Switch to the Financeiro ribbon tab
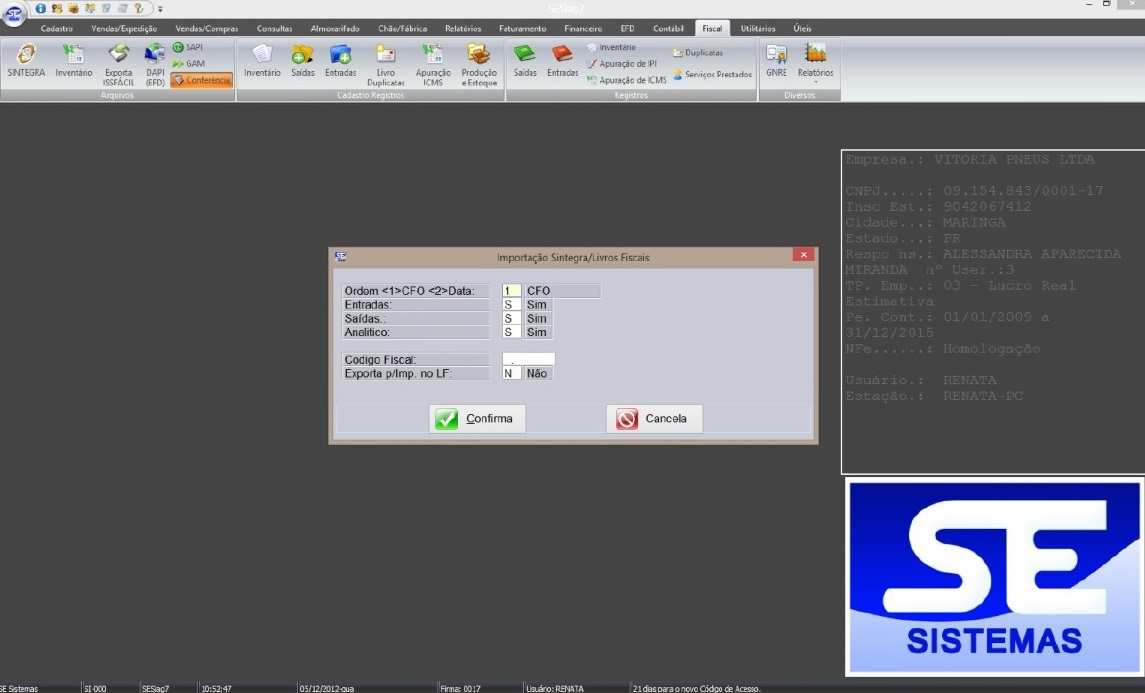Image resolution: width=1145 pixels, height=693 pixels. (583, 29)
